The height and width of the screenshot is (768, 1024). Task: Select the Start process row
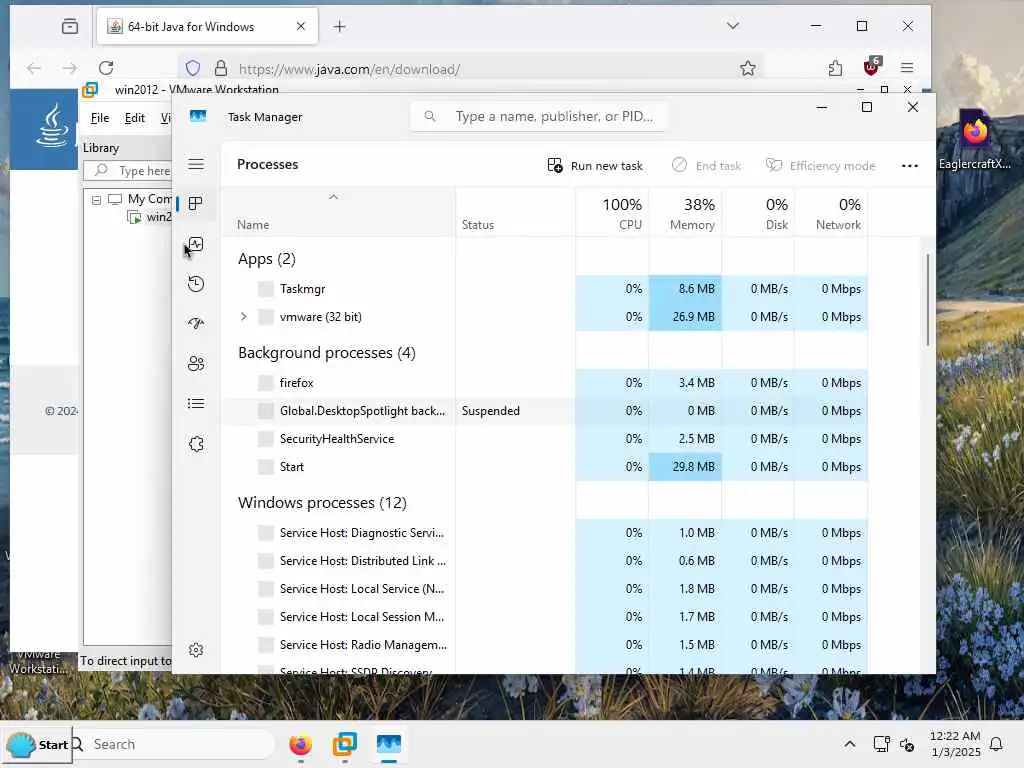click(545, 467)
